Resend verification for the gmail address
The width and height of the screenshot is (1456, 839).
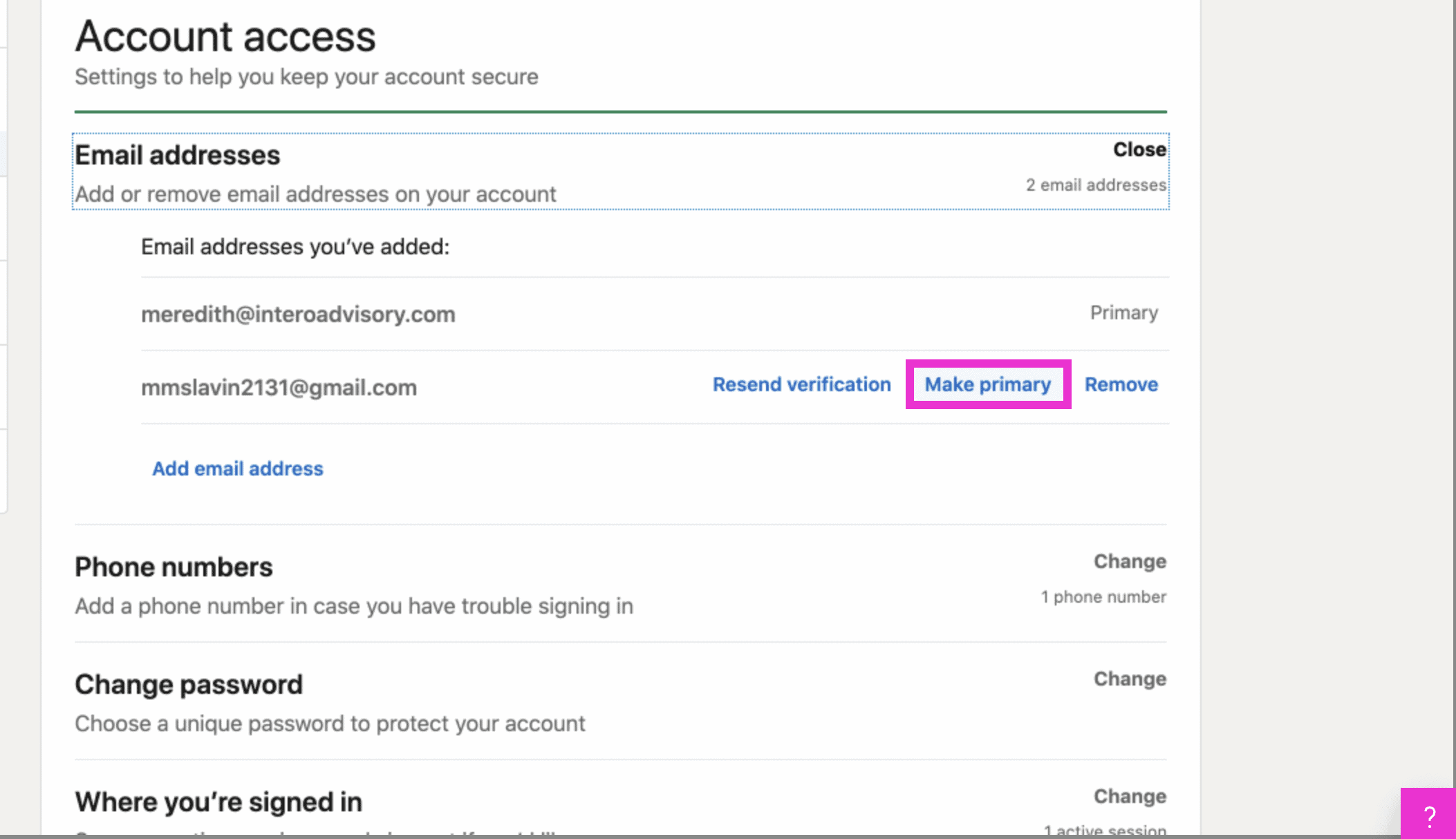coord(801,384)
